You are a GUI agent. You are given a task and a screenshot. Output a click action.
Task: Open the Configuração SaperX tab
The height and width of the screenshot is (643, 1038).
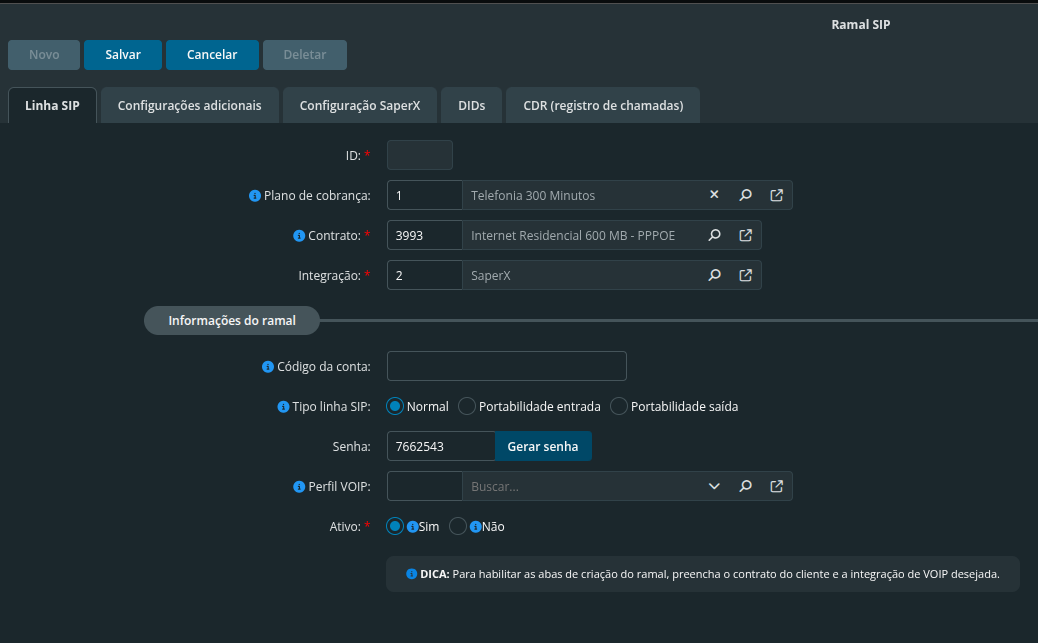point(360,105)
